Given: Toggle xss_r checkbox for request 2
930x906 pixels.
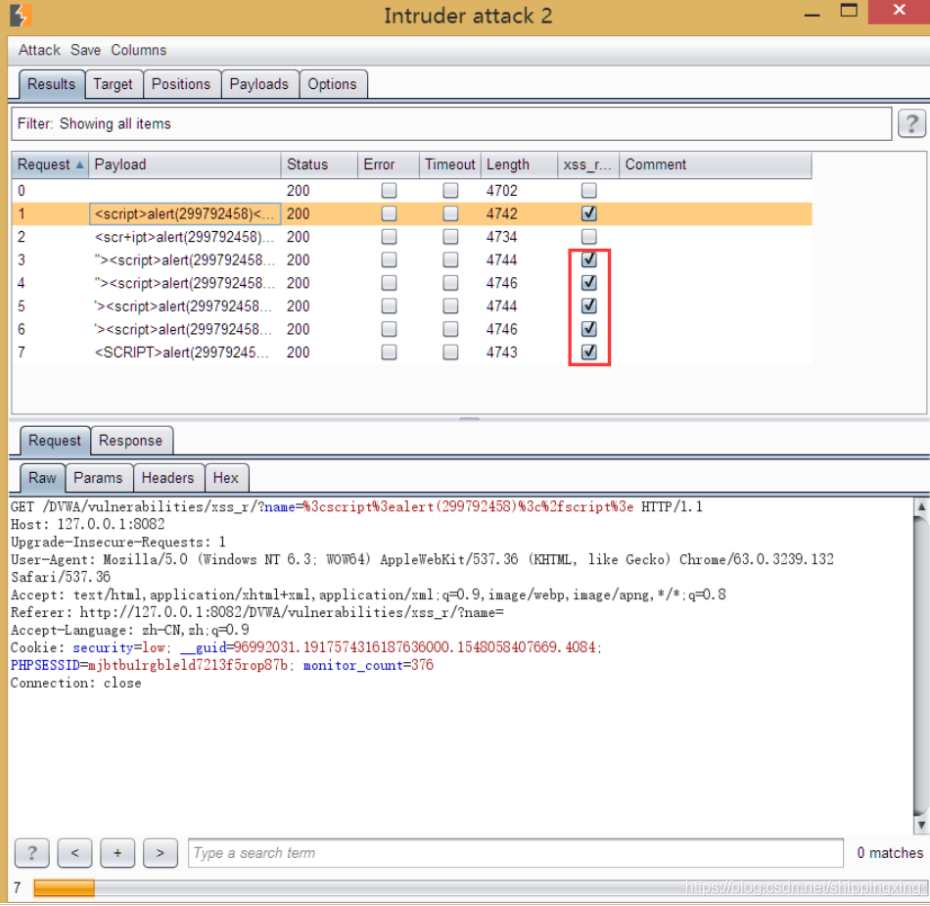Looking at the screenshot, I should tap(588, 237).
